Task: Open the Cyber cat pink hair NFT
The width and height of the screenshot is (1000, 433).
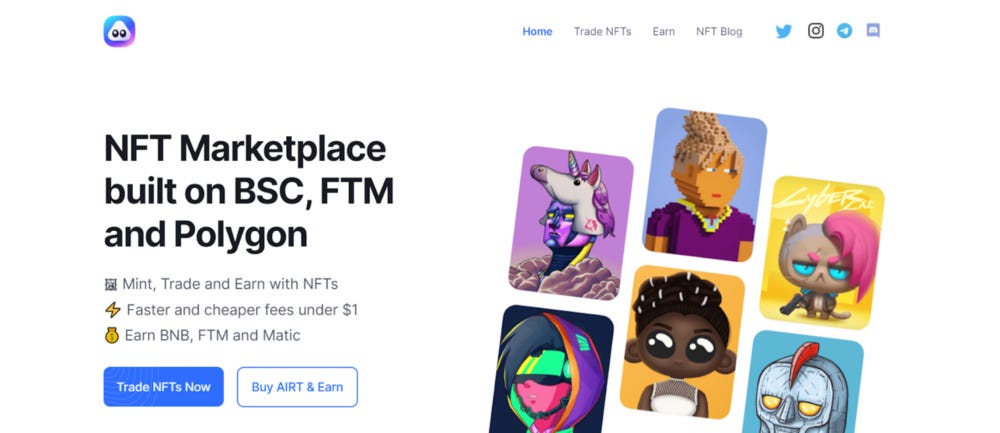Action: click(x=821, y=253)
